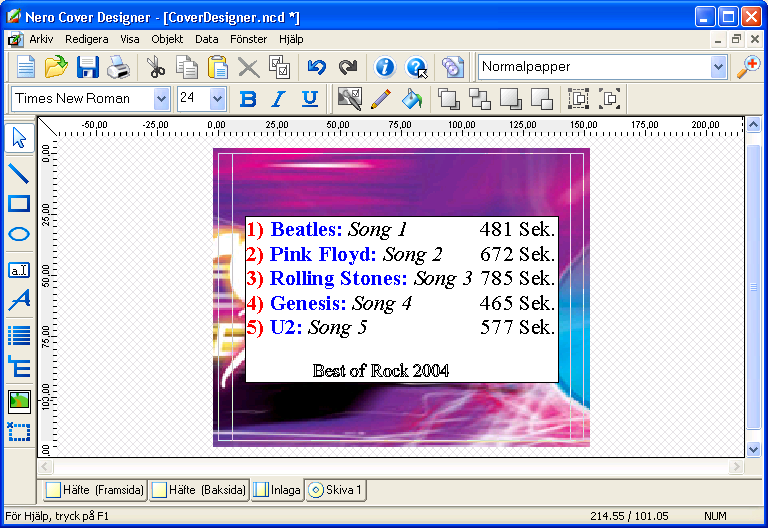The image size is (768, 528).
Task: Open the zoom magnifier tool
Action: coord(749,67)
